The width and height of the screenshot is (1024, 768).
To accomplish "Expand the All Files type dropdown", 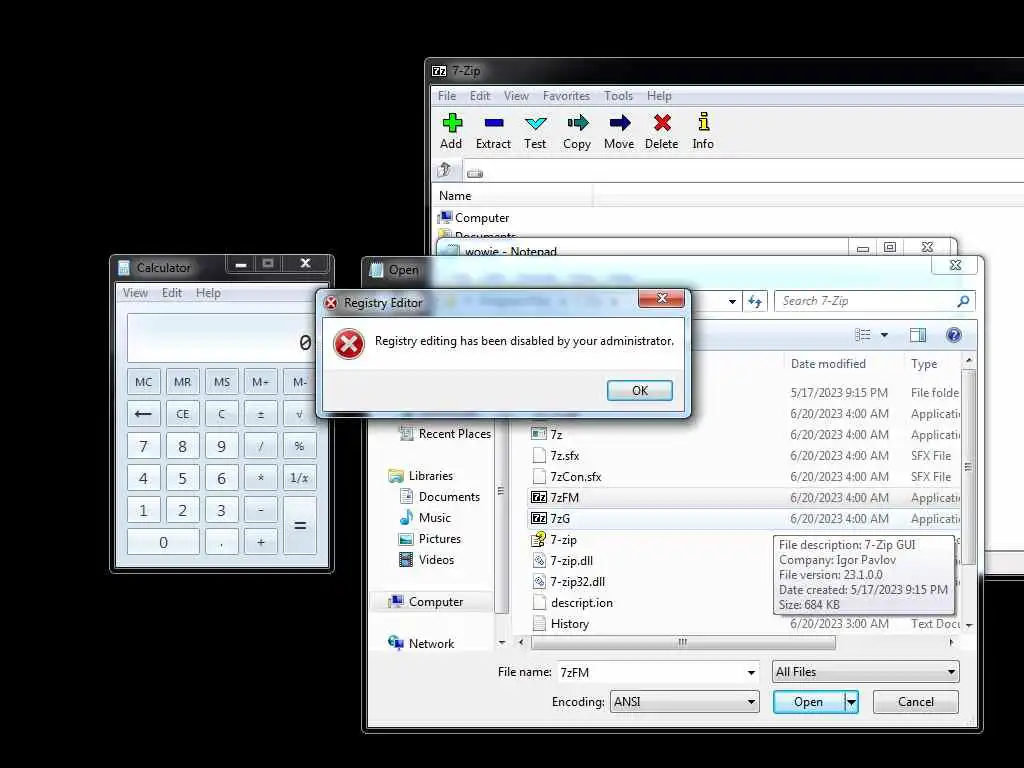I will click(952, 671).
